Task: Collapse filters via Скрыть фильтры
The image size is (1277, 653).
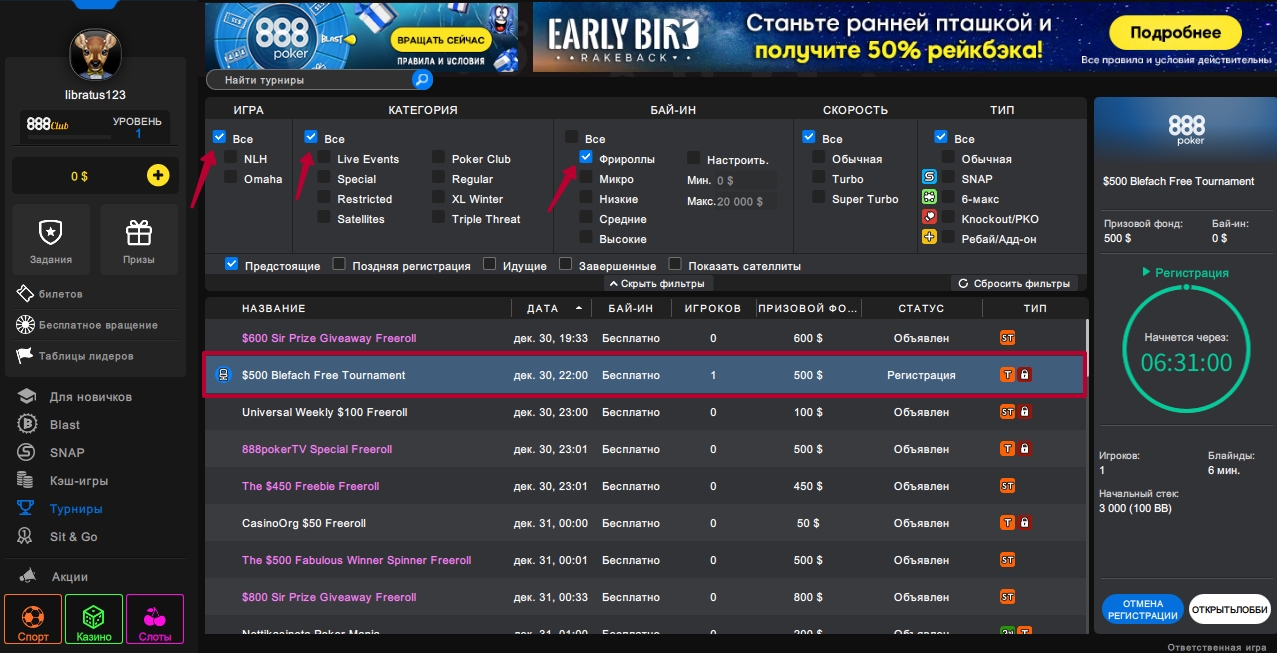Action: (656, 283)
